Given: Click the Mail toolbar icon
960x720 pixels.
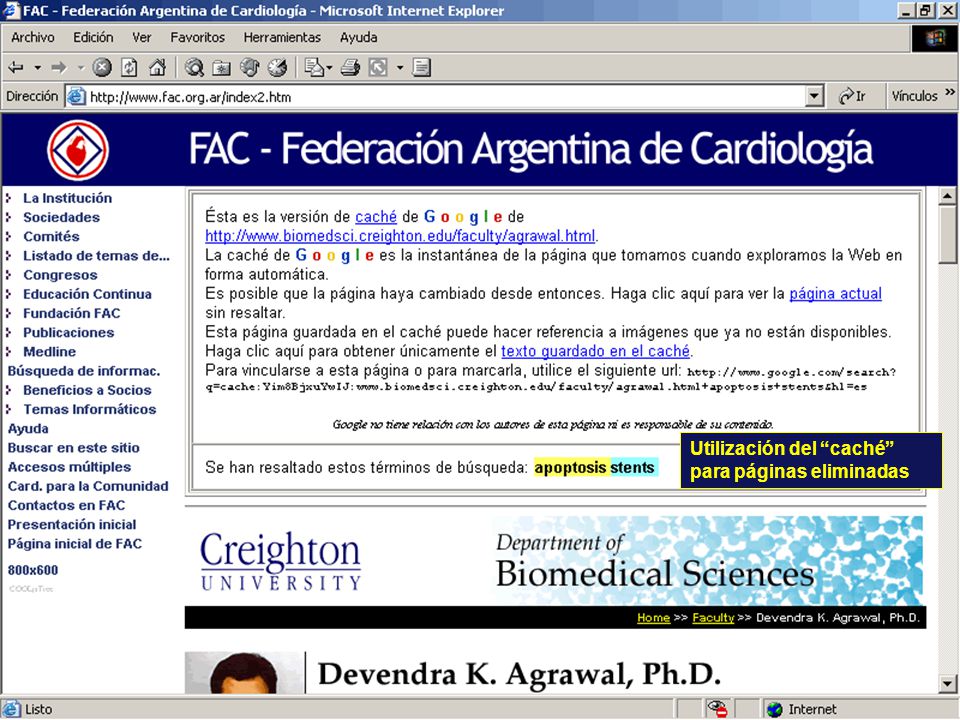Looking at the screenshot, I should coord(314,67).
